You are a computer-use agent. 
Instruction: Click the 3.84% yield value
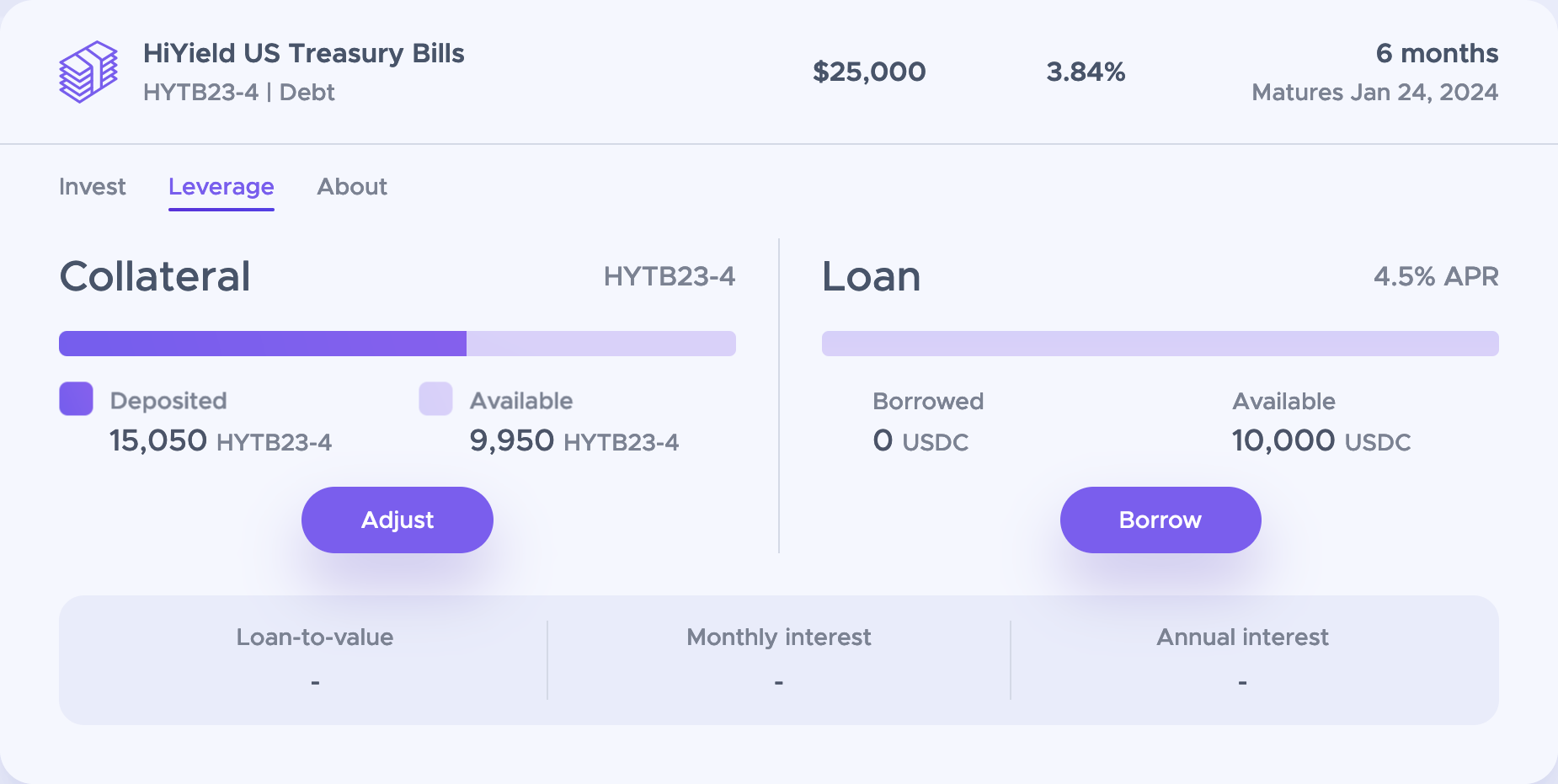tap(1086, 72)
